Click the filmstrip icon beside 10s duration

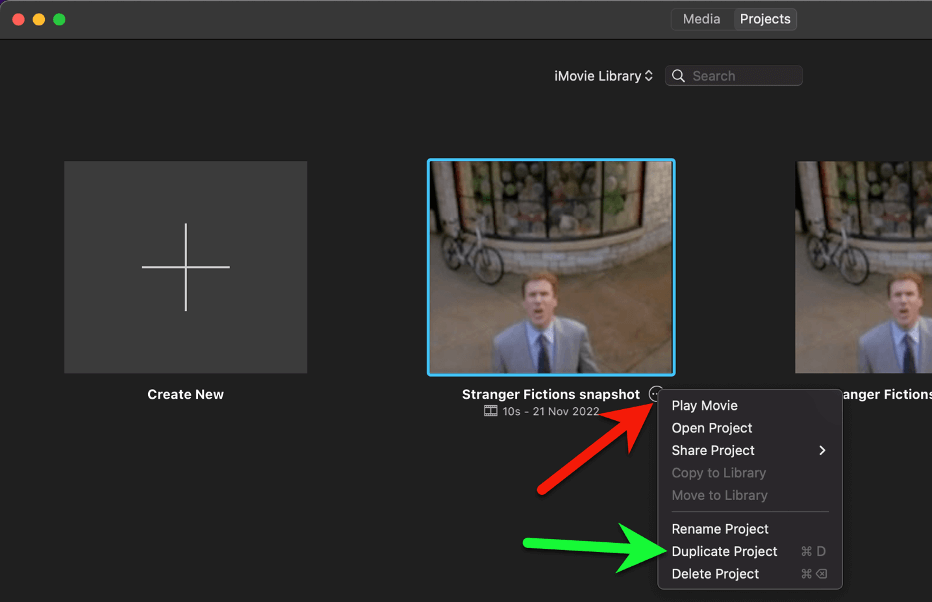click(x=490, y=411)
